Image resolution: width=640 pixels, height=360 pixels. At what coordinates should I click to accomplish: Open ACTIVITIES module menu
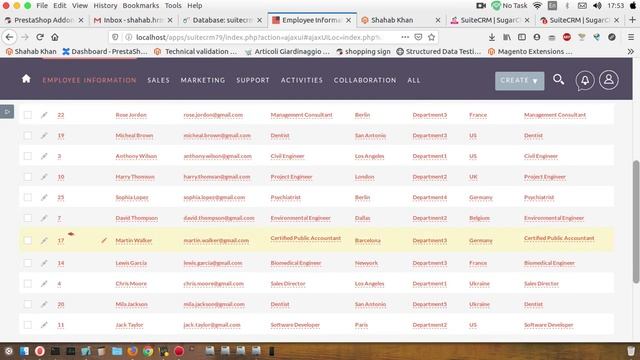tap(302, 80)
